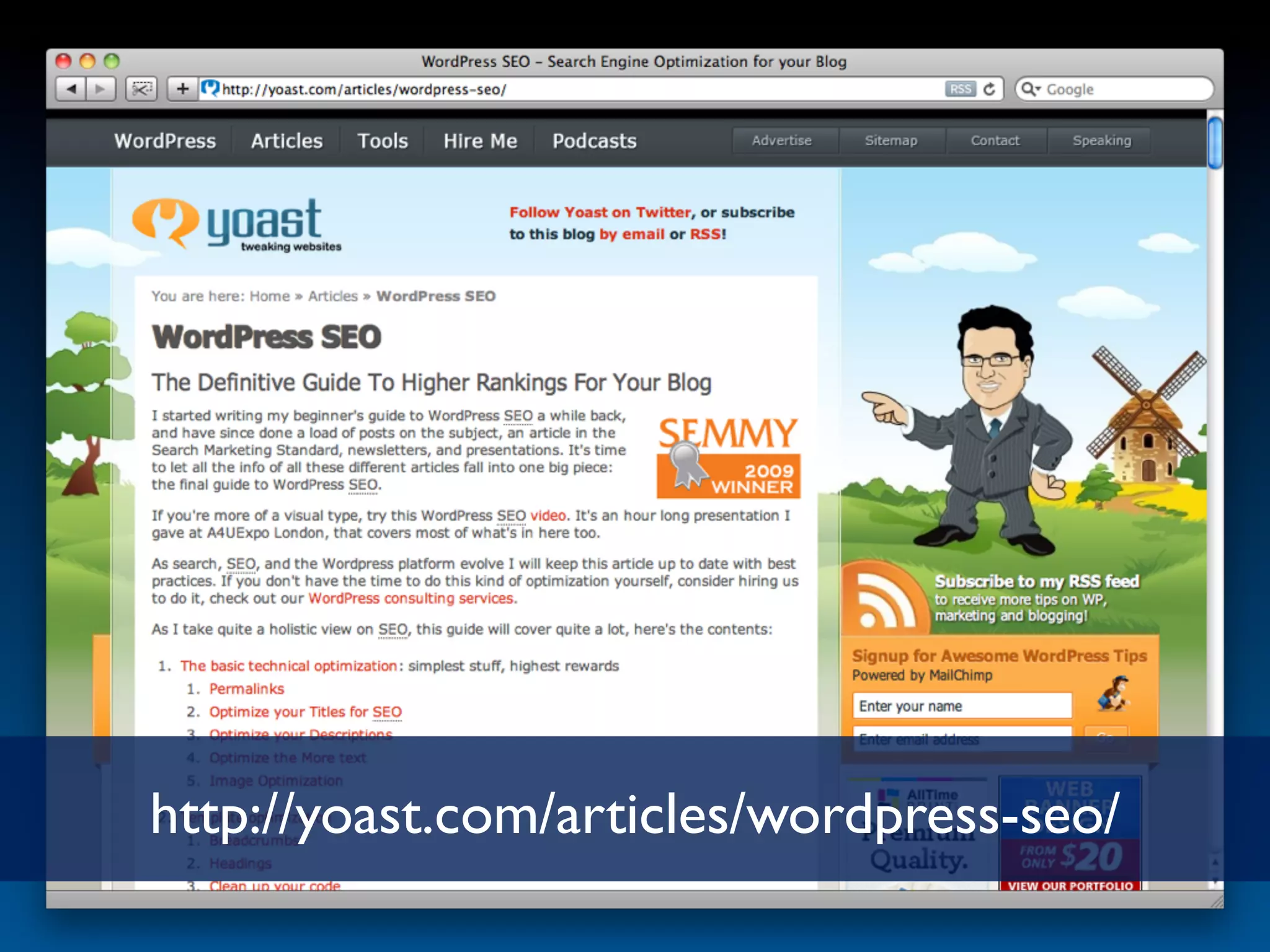Screen dimensions: 1270x952
Task: Click the vertical scrollbar thumb
Action: click(1215, 143)
